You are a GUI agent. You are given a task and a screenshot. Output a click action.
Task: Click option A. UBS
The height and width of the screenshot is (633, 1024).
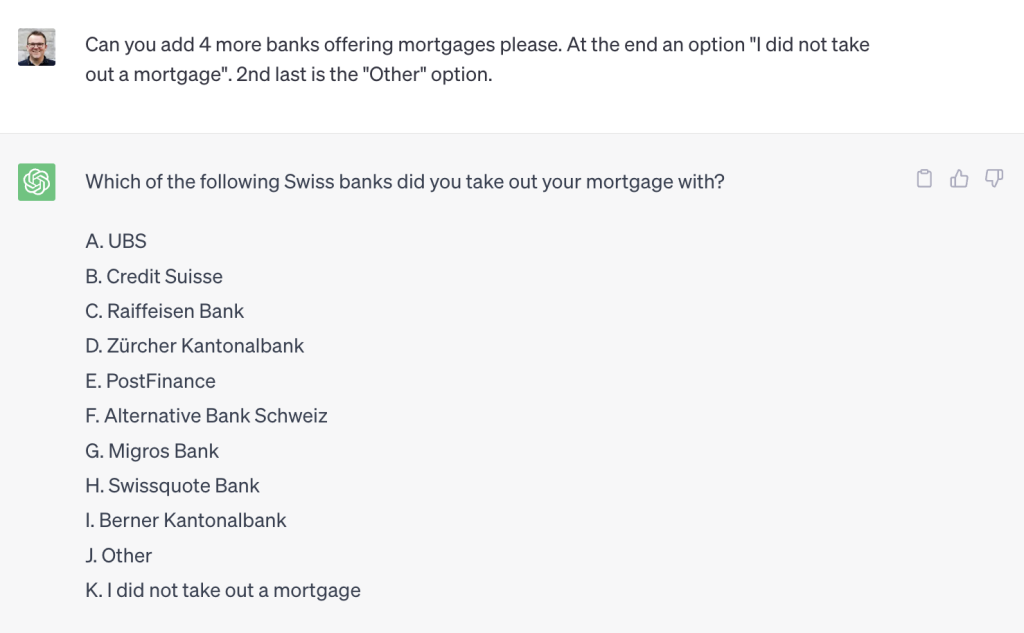tap(116, 241)
